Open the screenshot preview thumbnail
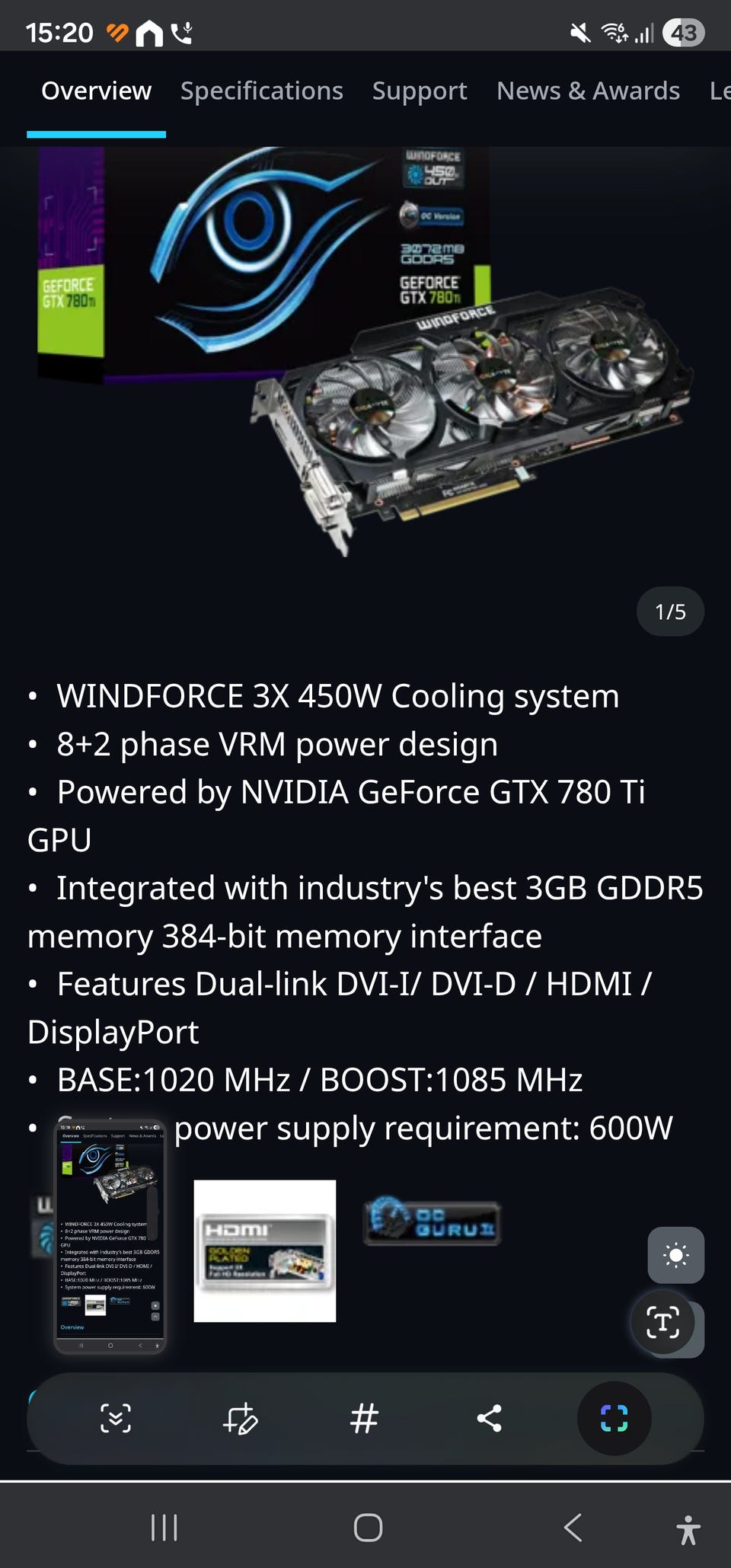This screenshot has width=731, height=1568. 110,1237
